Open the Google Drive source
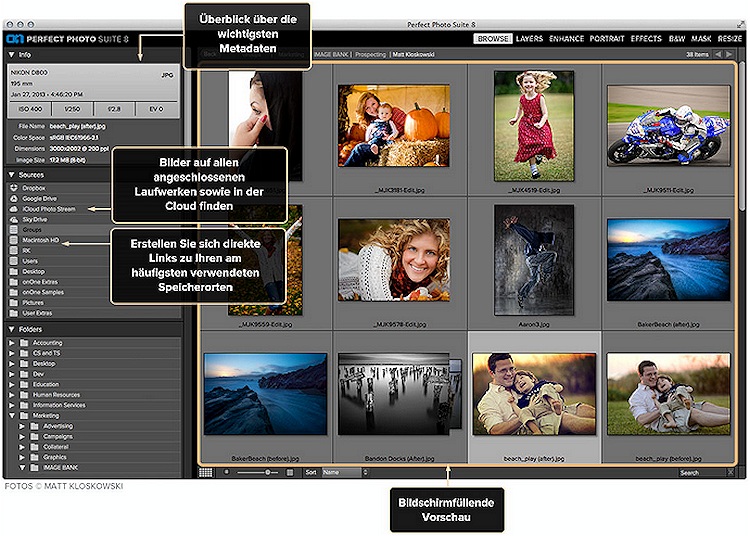Viewport: 750px width, 536px height. point(39,198)
